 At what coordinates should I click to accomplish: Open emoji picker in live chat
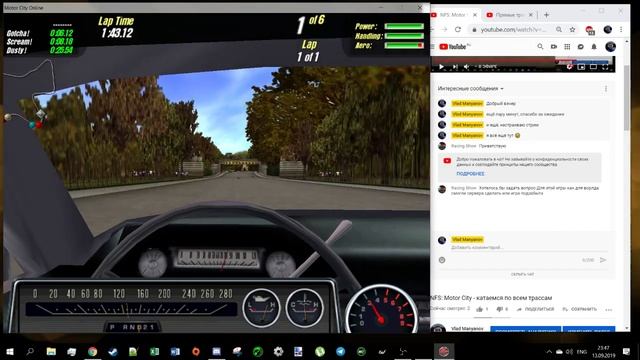442,260
